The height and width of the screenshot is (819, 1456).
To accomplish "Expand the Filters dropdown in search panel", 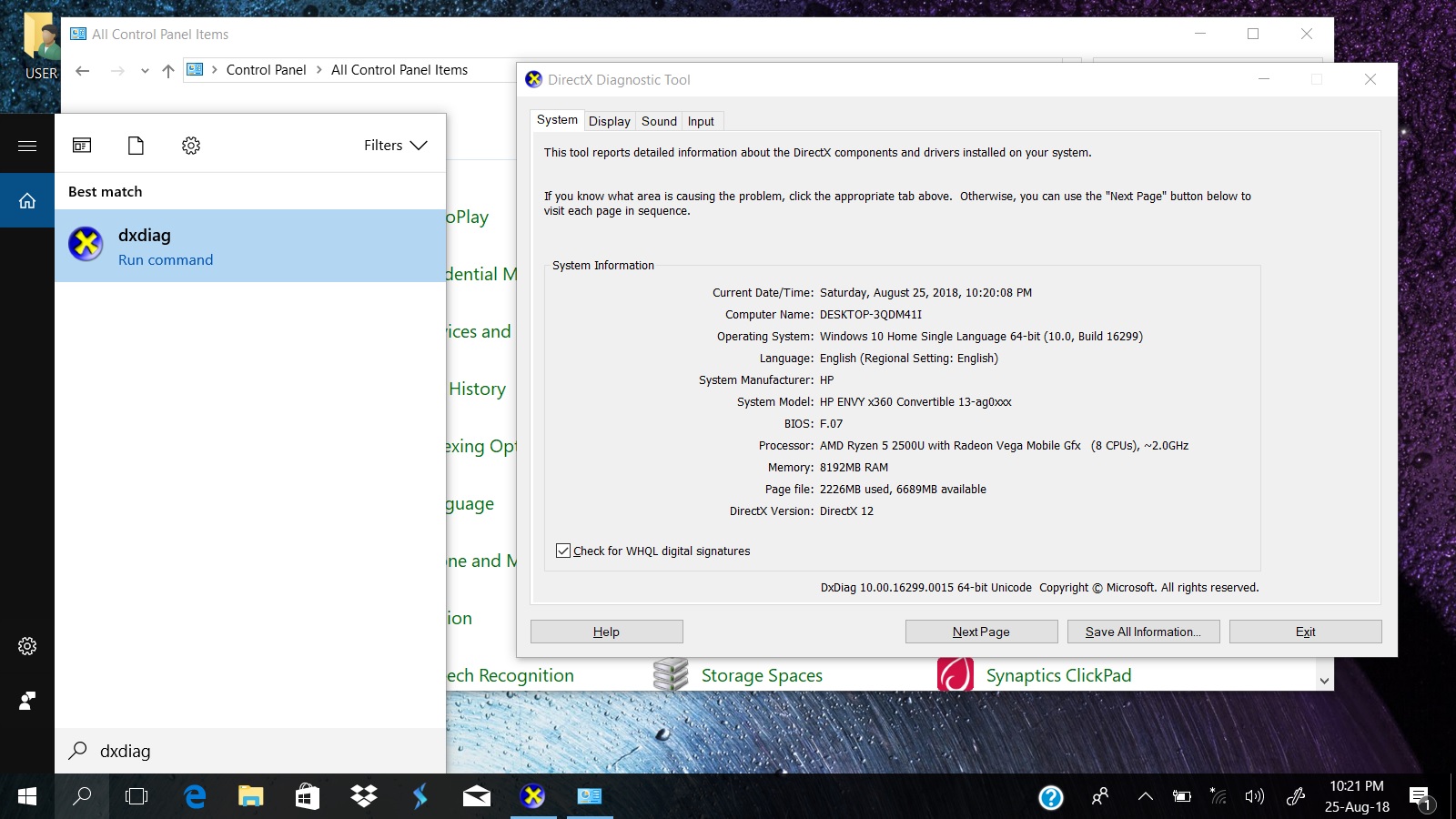I will click(395, 146).
